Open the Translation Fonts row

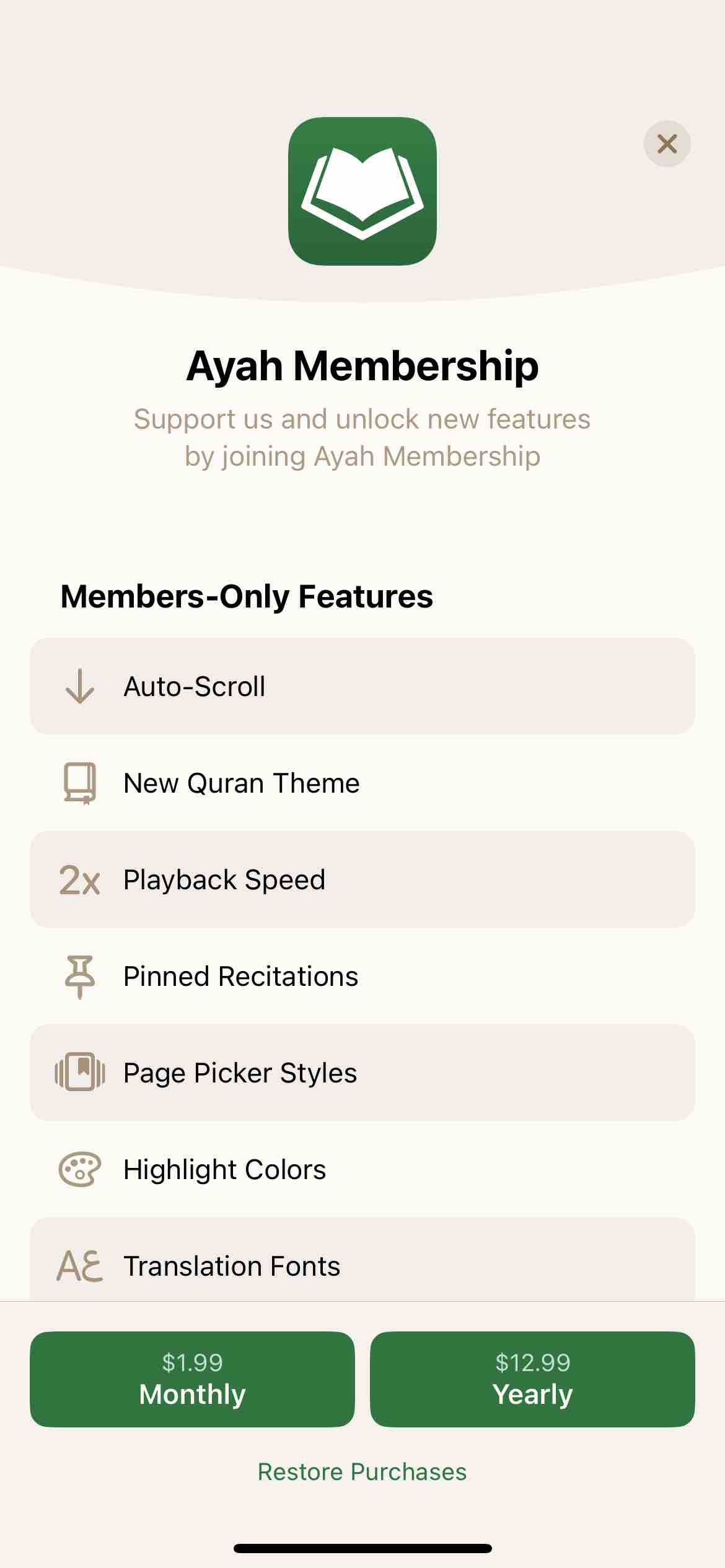point(362,1260)
